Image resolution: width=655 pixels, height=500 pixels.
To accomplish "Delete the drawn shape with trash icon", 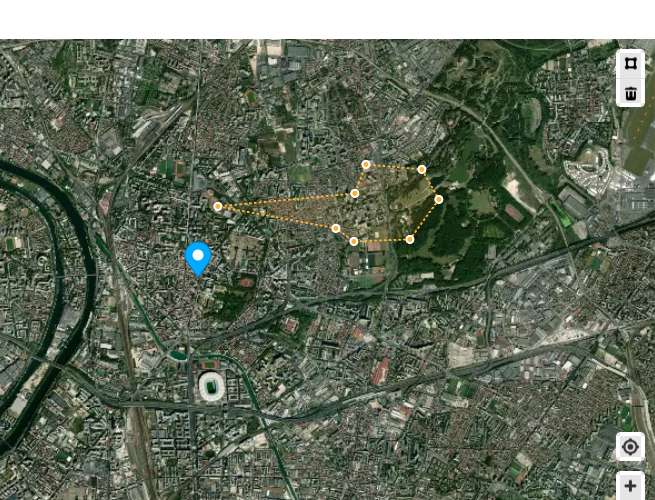I will 630,93.
